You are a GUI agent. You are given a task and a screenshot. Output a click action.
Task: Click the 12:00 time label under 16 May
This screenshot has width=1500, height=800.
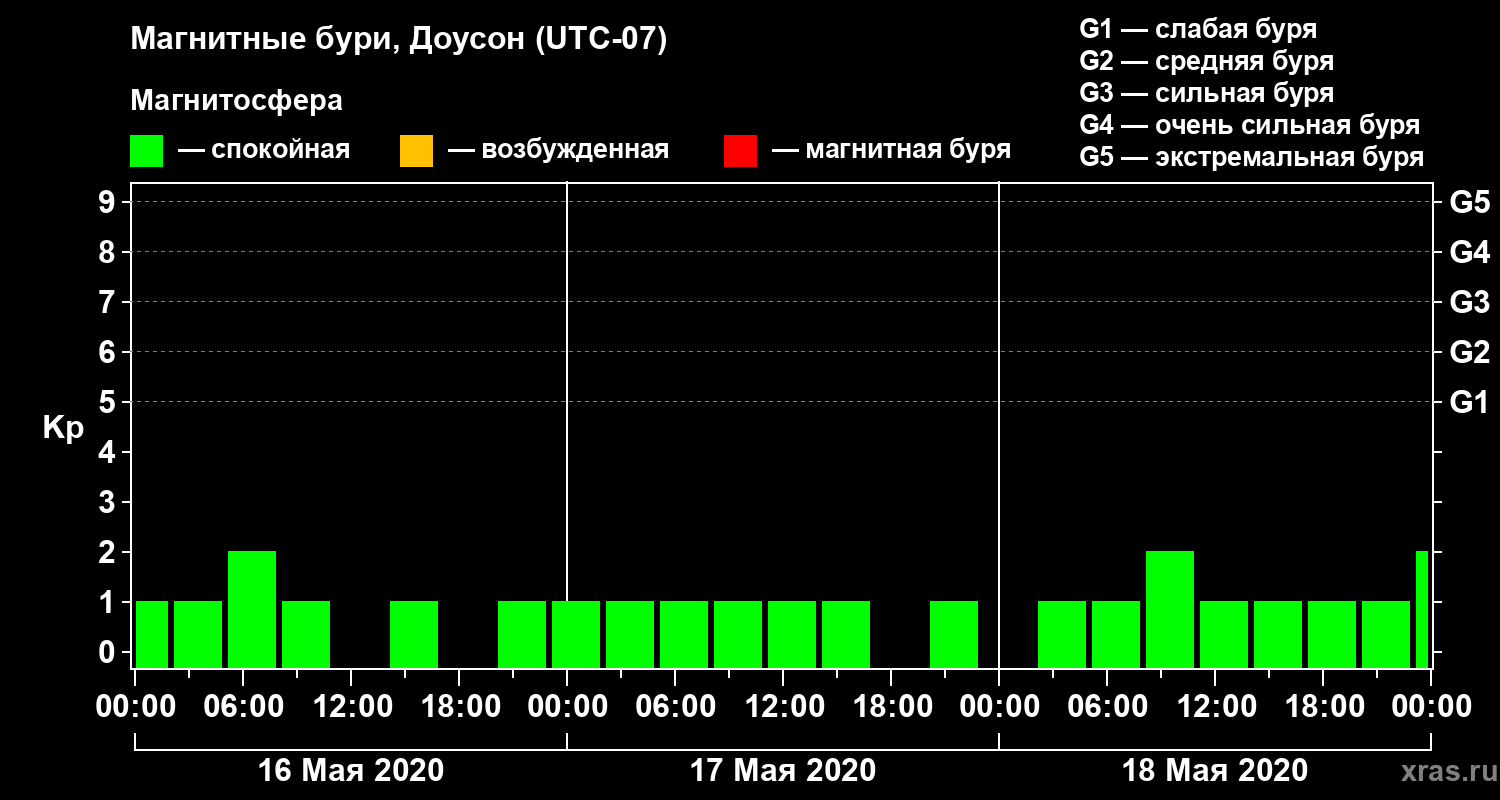click(351, 707)
